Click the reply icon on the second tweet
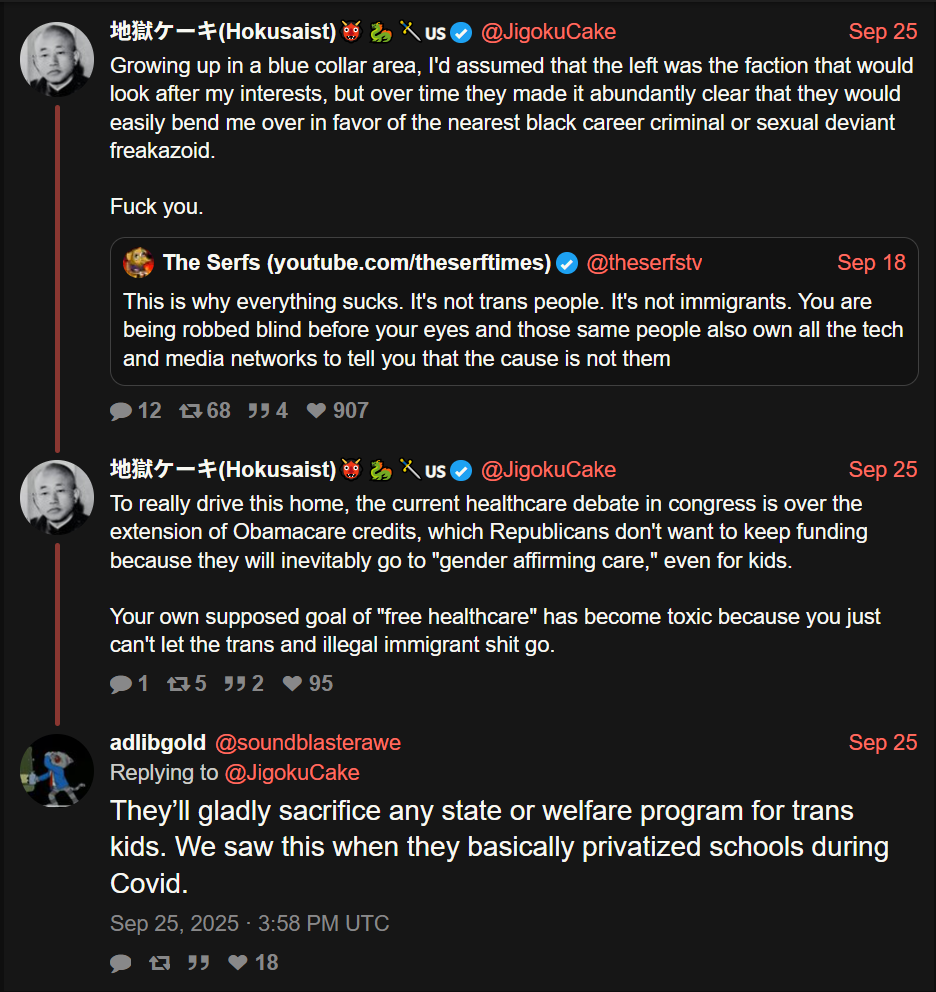The image size is (936, 992). 121,684
